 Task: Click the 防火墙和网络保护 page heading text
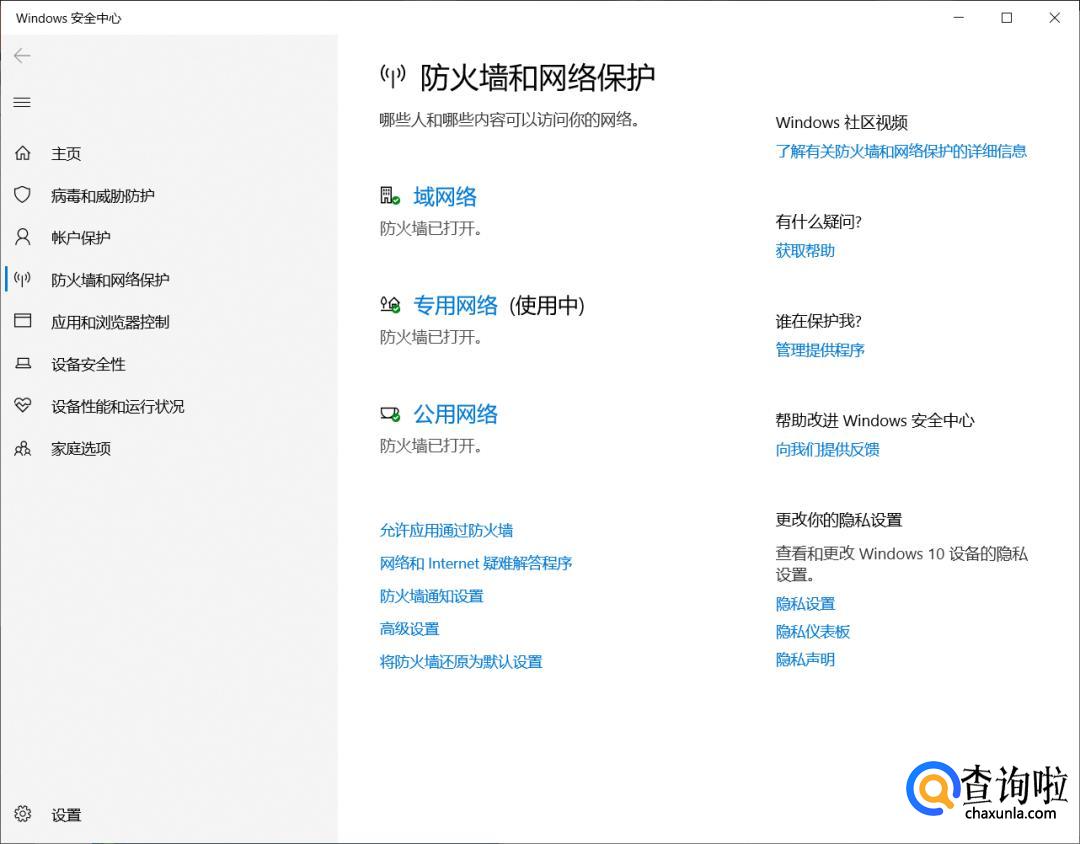tap(537, 77)
